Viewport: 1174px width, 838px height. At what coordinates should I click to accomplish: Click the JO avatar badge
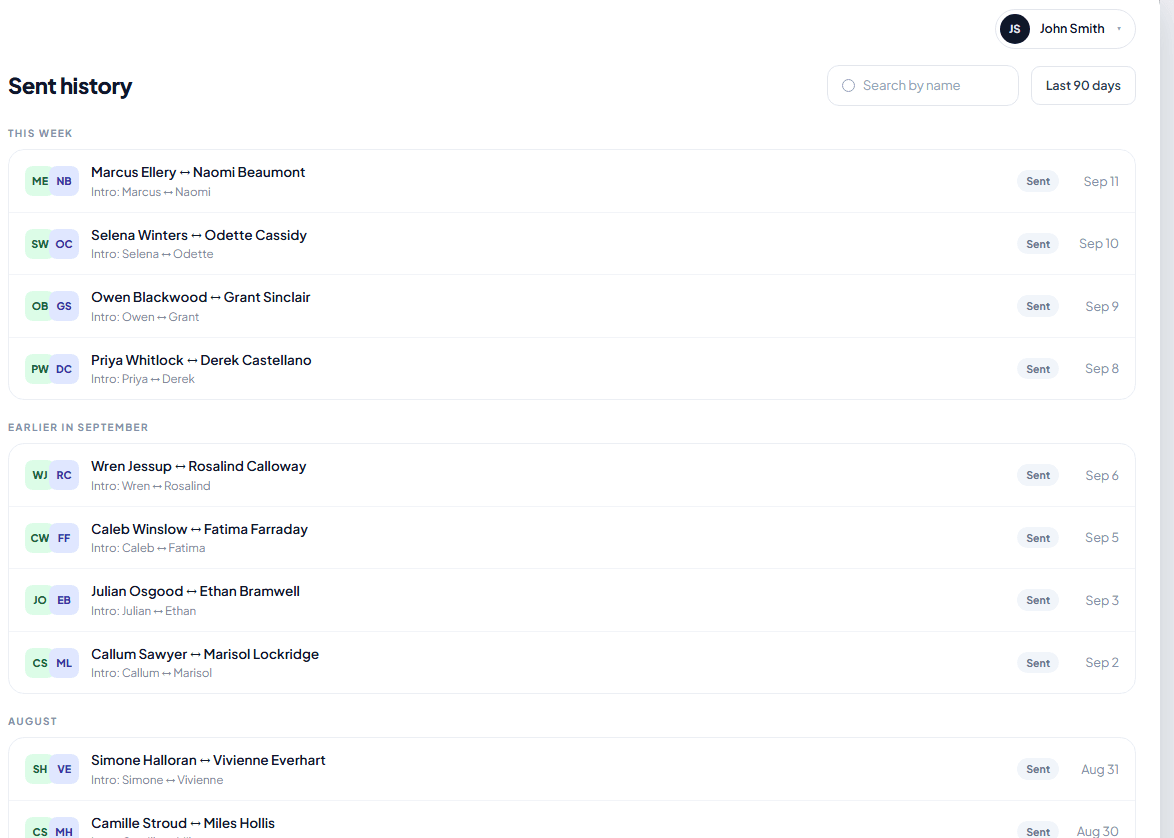pyautogui.click(x=39, y=600)
